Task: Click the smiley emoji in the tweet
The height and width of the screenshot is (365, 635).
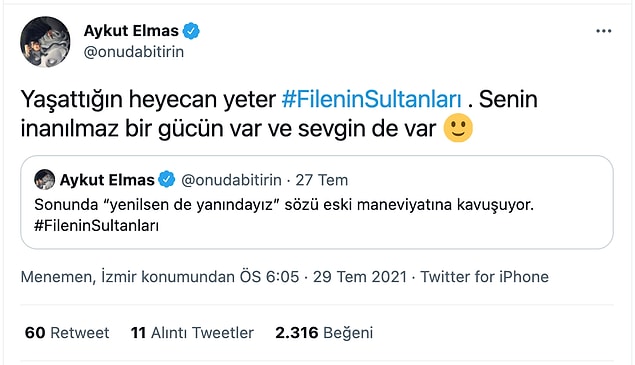Action: (x=458, y=128)
